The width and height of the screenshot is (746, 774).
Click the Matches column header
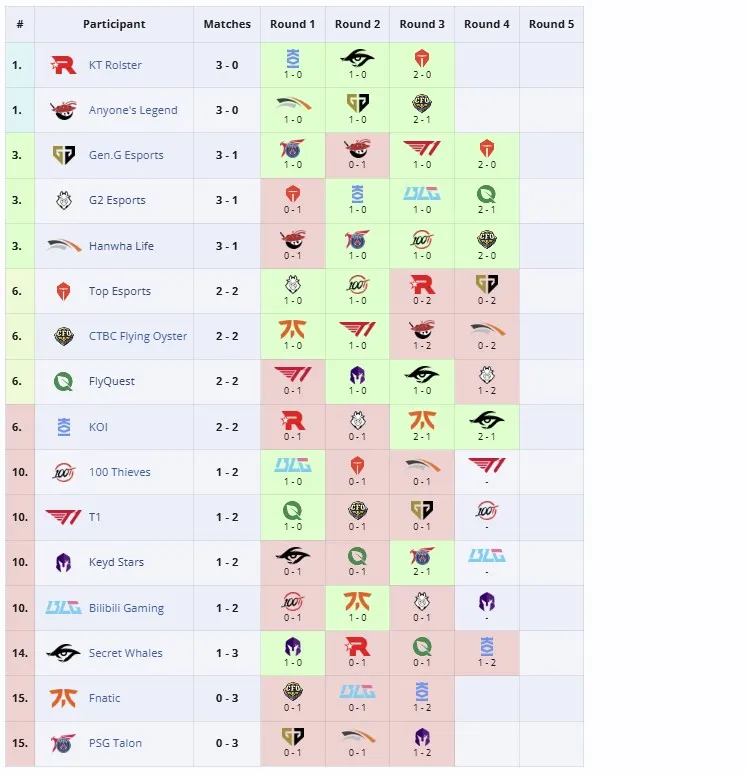tap(227, 24)
